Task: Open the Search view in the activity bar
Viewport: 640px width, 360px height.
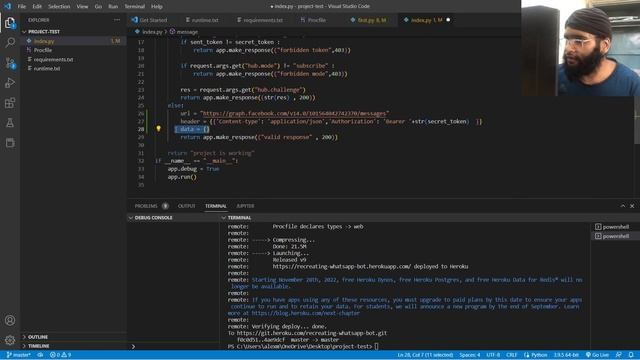Action: click(10, 42)
